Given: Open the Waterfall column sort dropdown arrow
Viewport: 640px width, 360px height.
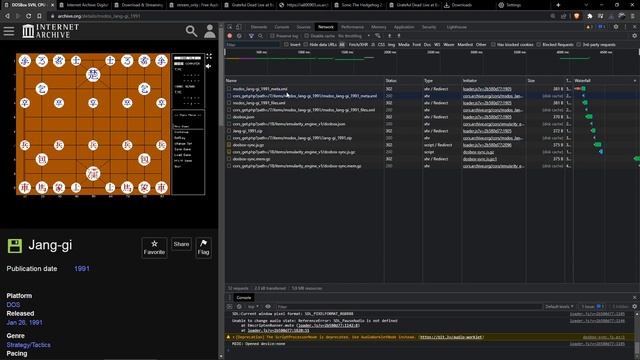Looking at the screenshot, I should pos(635,81).
